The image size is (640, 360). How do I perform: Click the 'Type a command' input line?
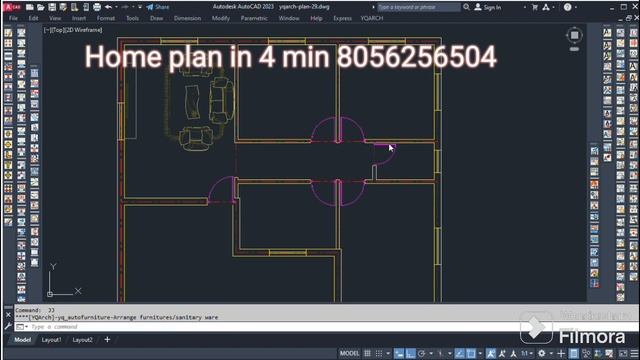tap(327, 327)
